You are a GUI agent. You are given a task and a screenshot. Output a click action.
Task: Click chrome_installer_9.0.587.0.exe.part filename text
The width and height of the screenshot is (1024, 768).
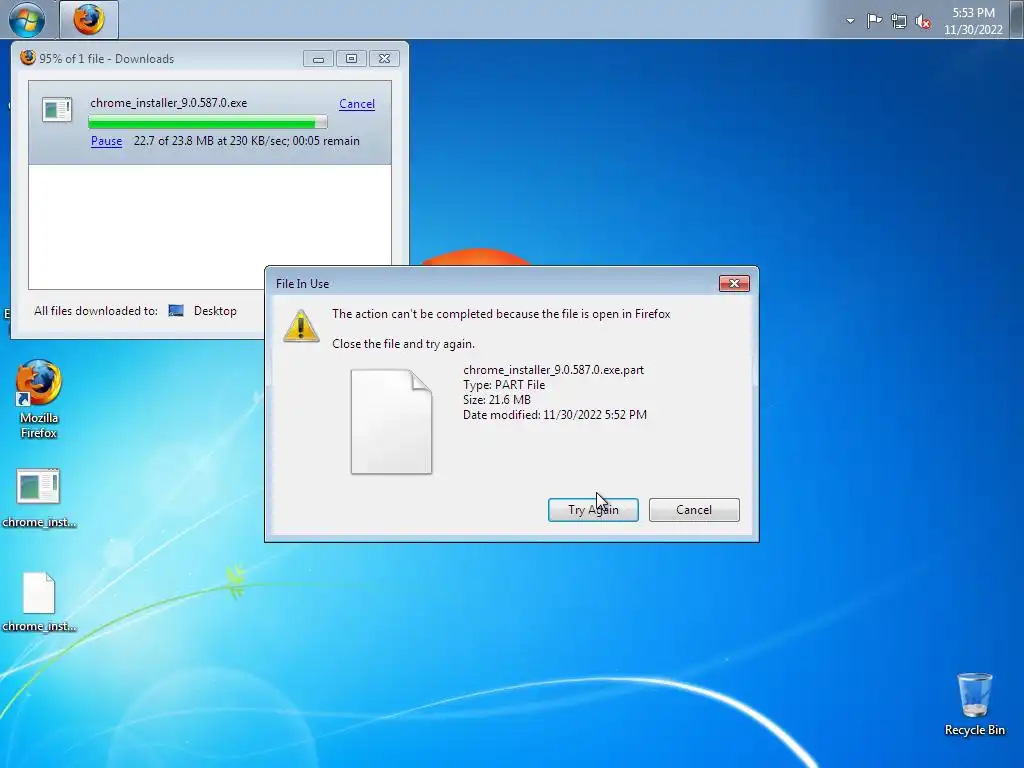coord(553,370)
